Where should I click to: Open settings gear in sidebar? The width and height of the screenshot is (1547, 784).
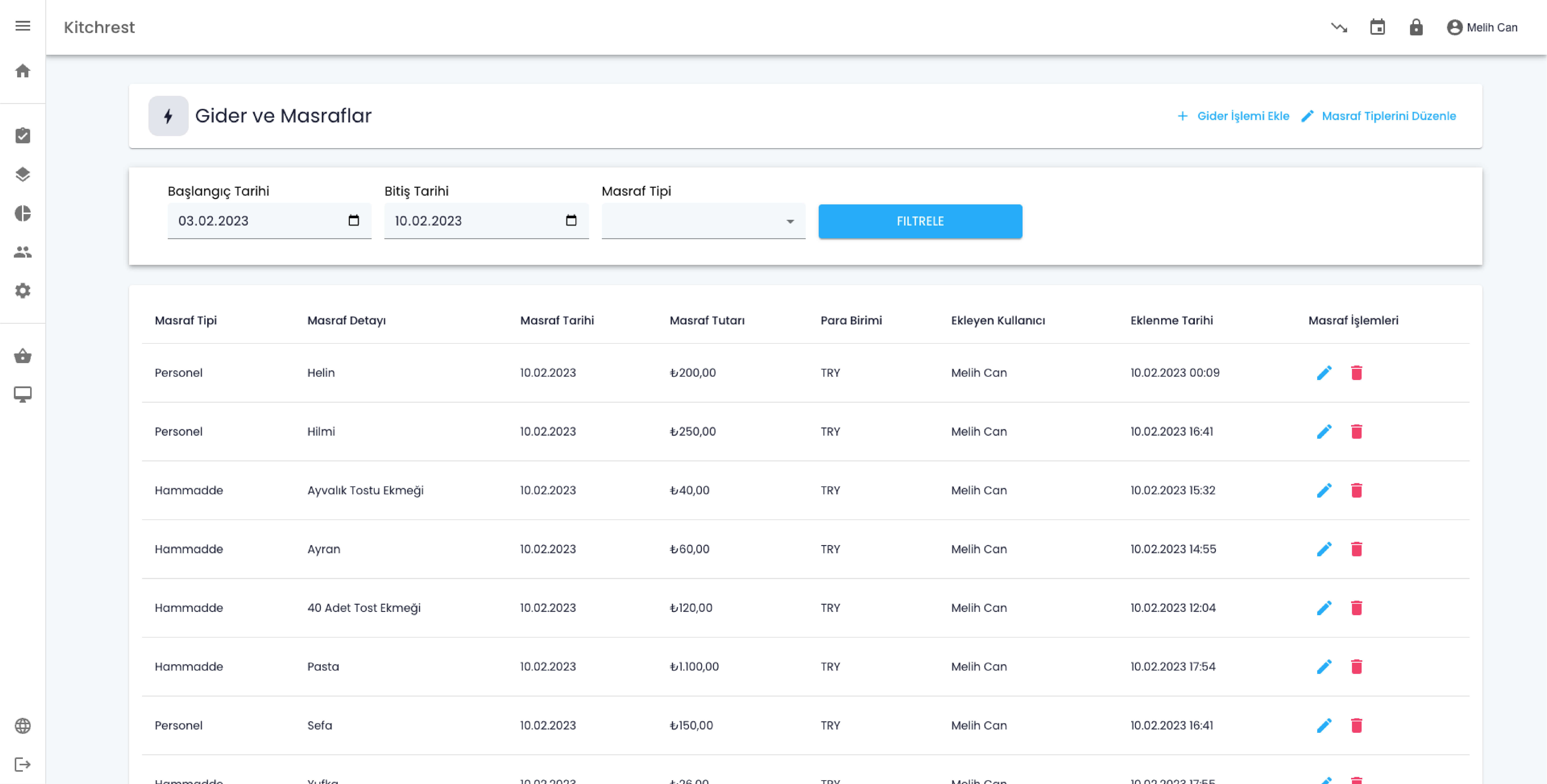click(23, 291)
